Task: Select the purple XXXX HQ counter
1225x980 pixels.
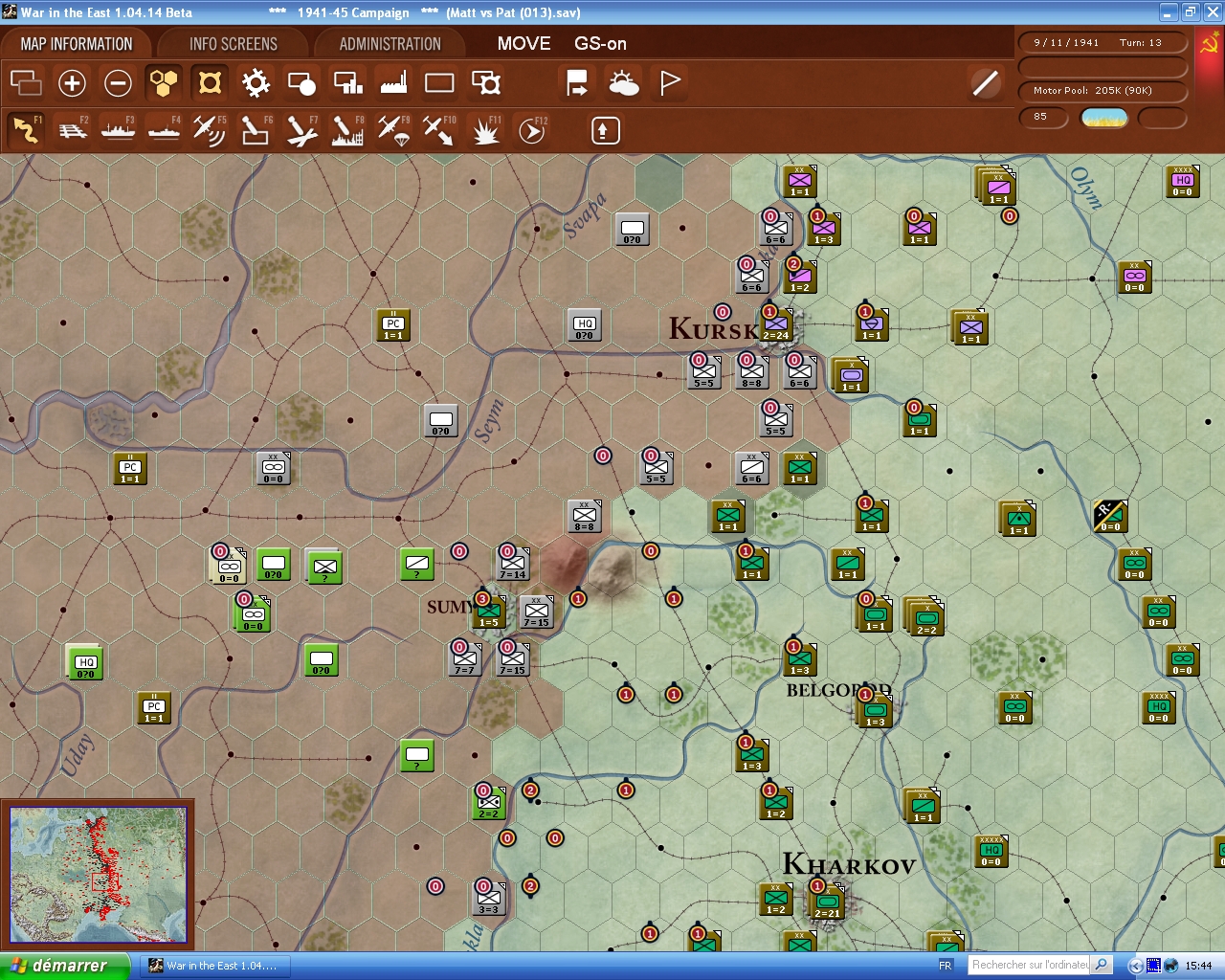Action: [1183, 181]
